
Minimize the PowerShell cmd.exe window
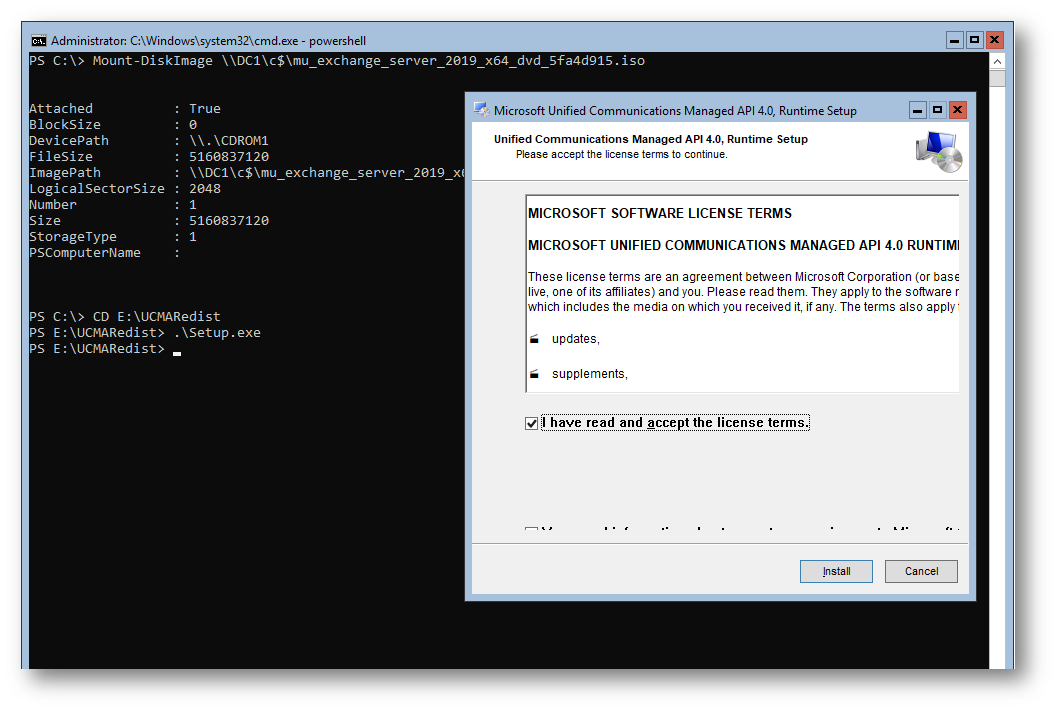[x=954, y=40]
